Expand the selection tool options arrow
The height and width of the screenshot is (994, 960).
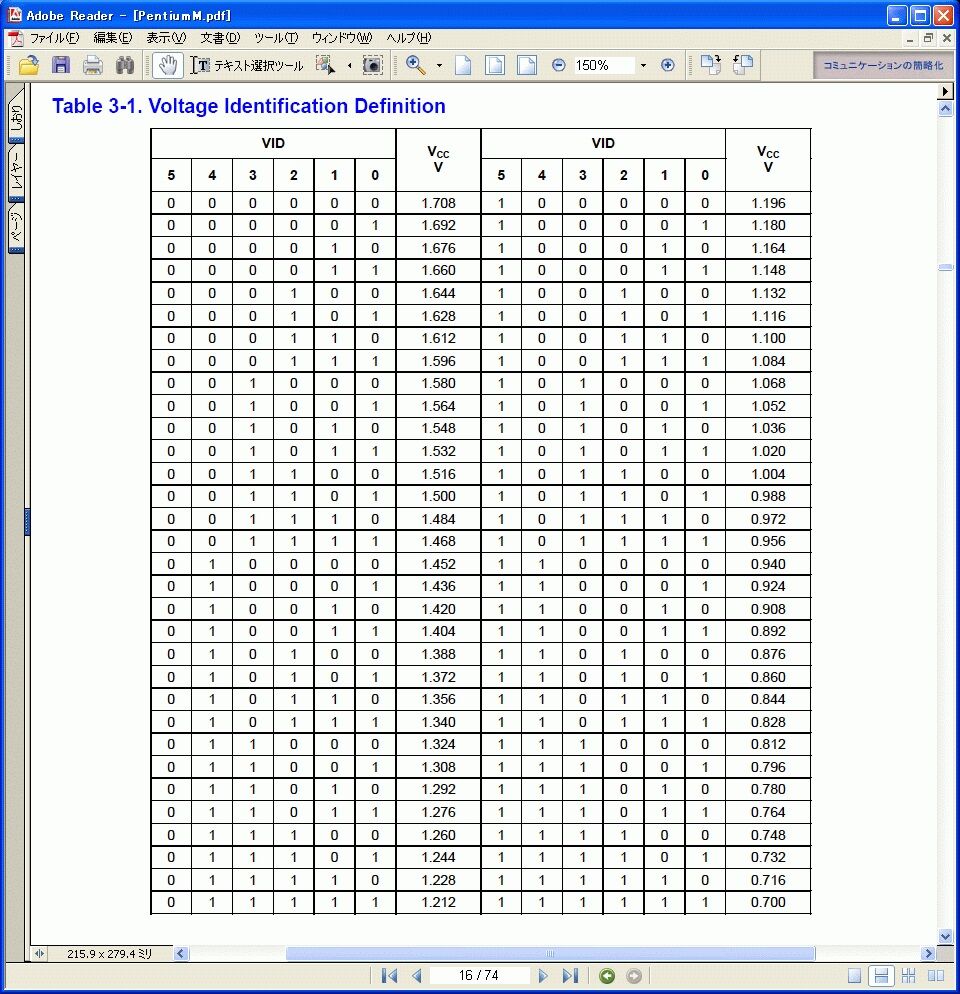349,65
